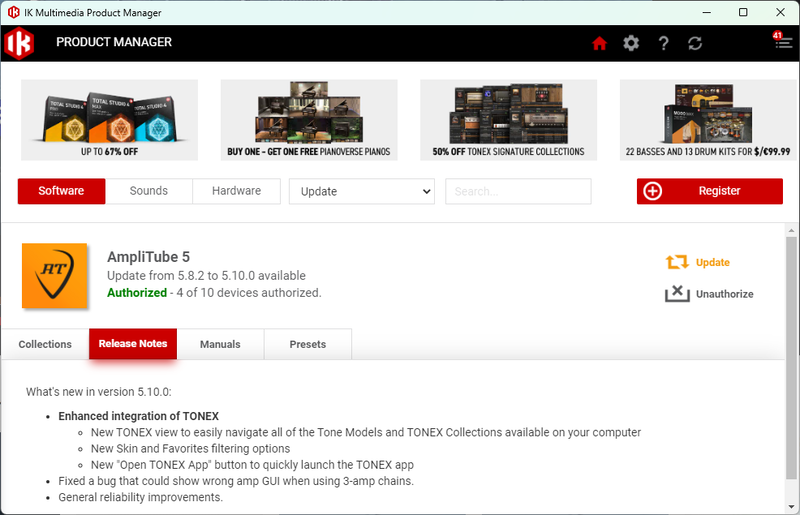The height and width of the screenshot is (515, 800).
Task: Open help question mark icon
Action: [x=663, y=43]
